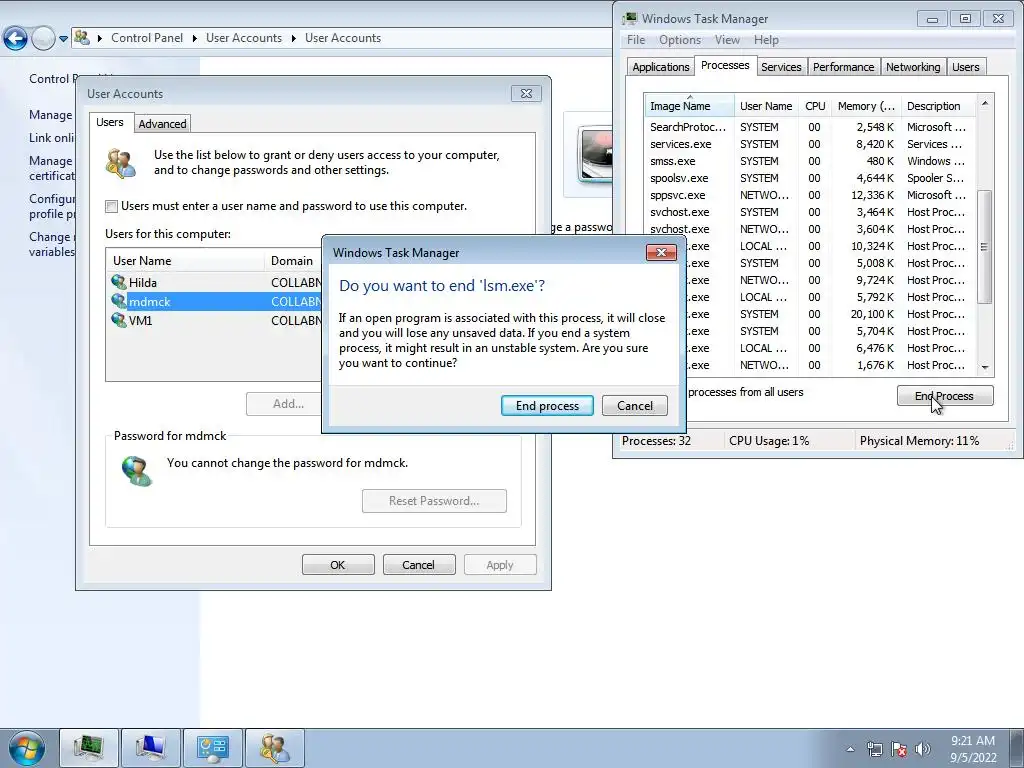
Task: Sort user list by Domain header
Action: 294,261
